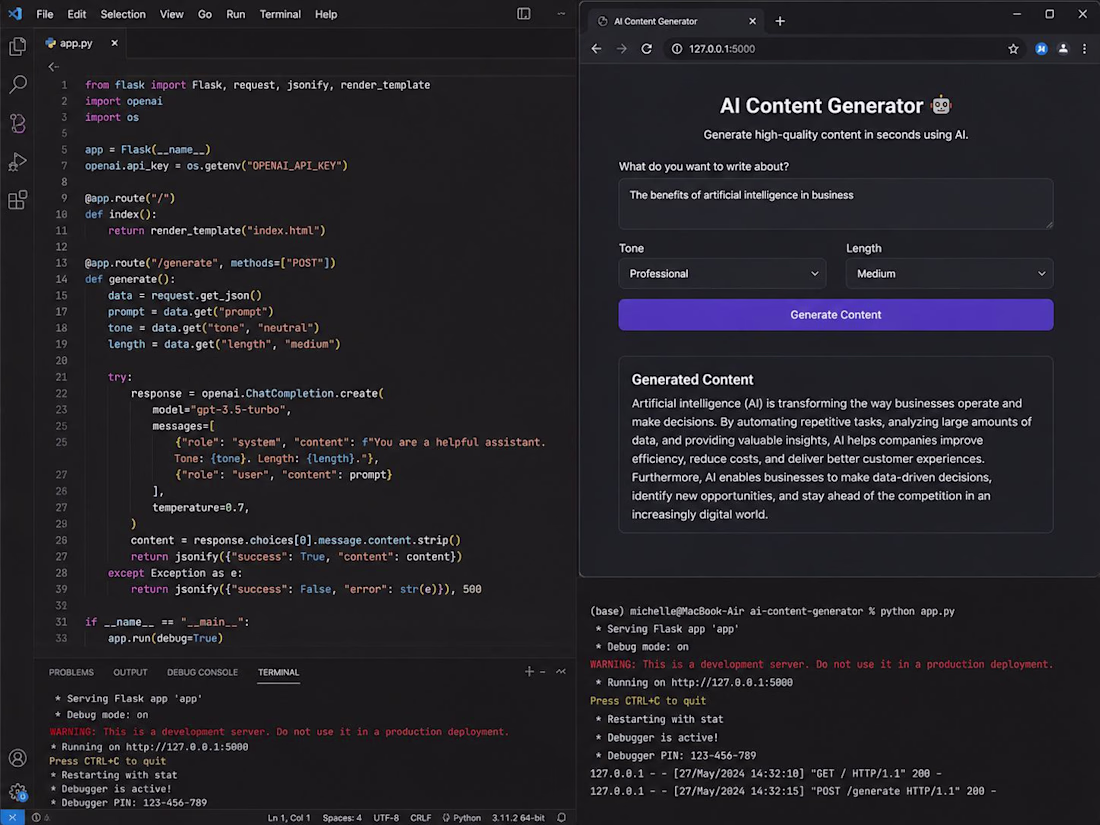Click the remote window status bar icon
This screenshot has height=825, width=1100.
click(x=12, y=817)
